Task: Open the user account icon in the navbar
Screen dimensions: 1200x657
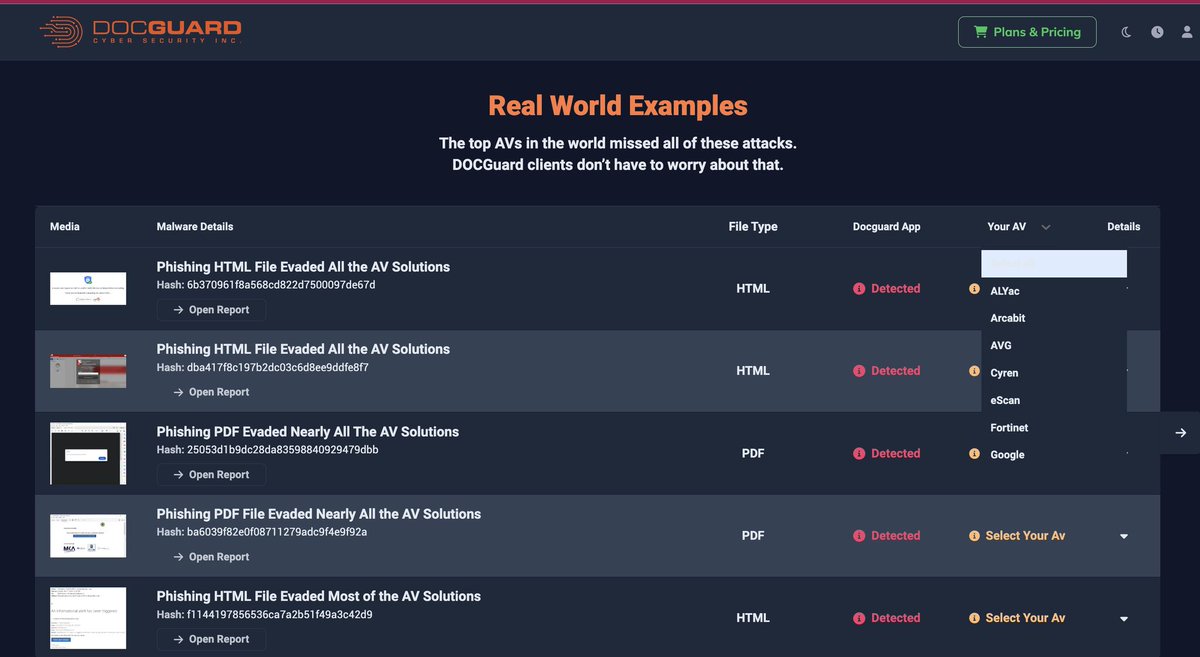Action: click(x=1188, y=31)
